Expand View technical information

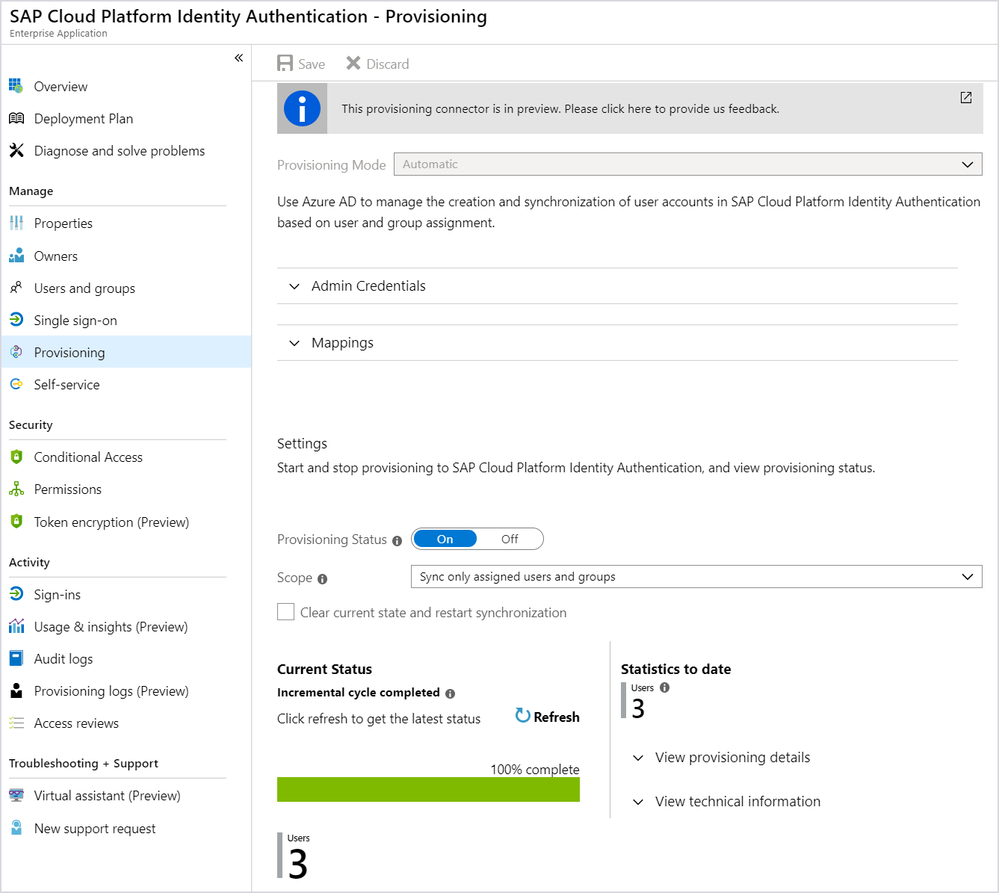pos(737,801)
